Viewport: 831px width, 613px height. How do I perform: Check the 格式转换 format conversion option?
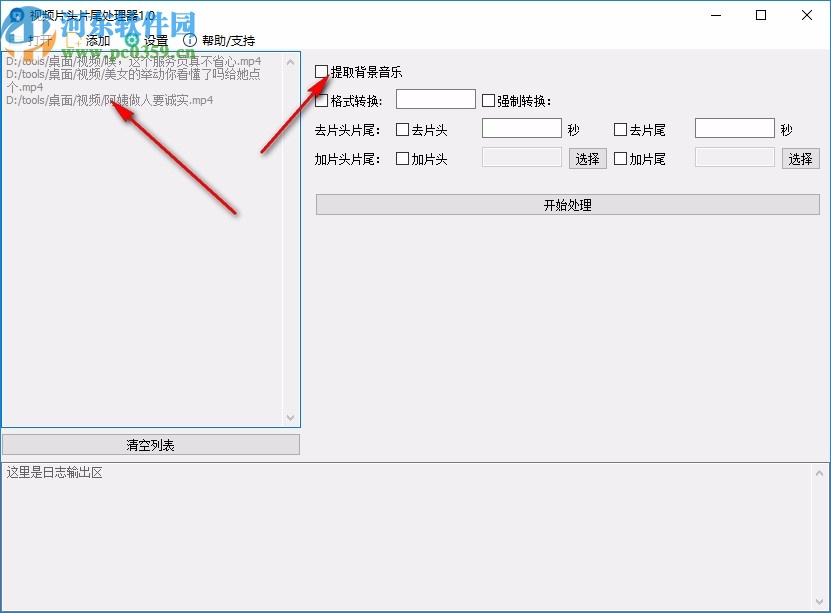[x=321, y=98]
